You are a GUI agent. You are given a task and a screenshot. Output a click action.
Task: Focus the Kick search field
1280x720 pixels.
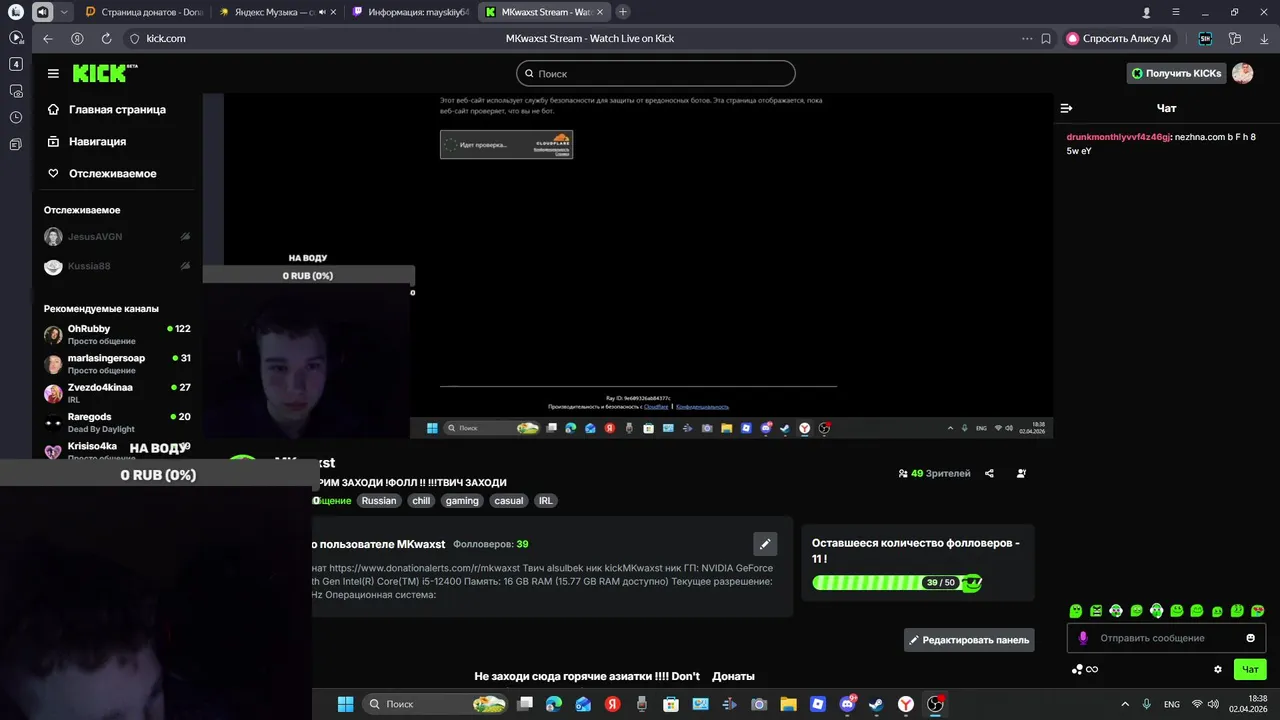656,73
